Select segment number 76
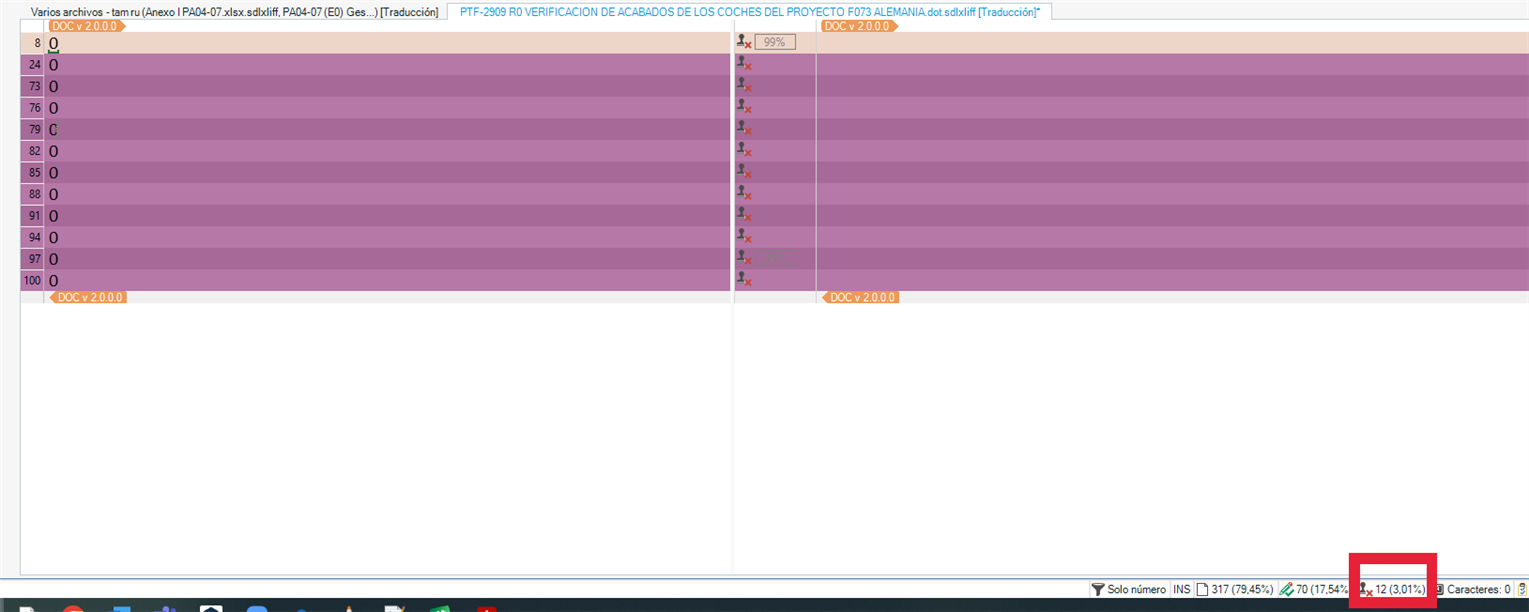This screenshot has width=1529, height=612. pos(33,108)
